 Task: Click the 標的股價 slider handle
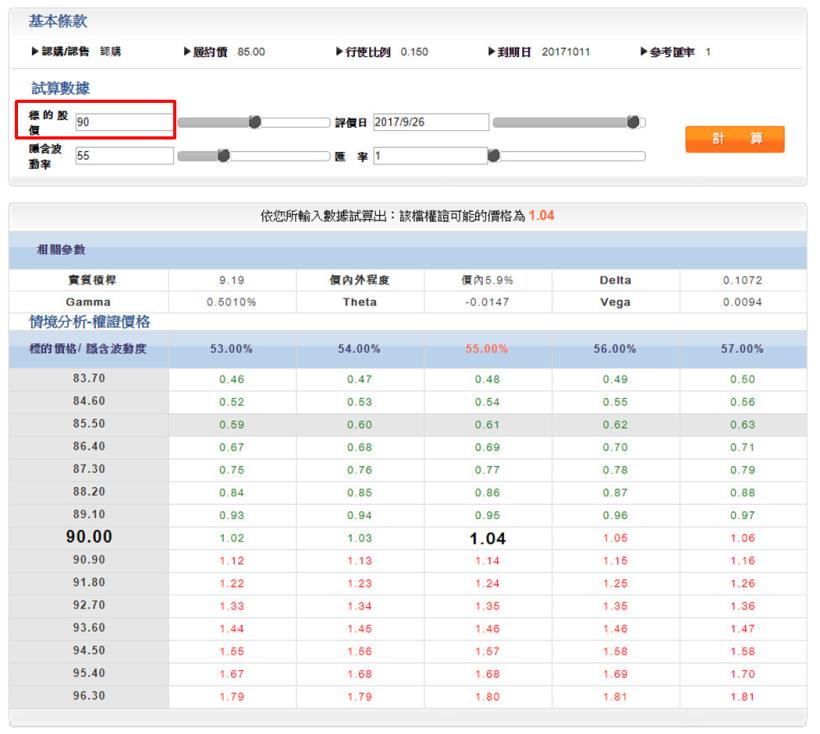pyautogui.click(x=255, y=122)
